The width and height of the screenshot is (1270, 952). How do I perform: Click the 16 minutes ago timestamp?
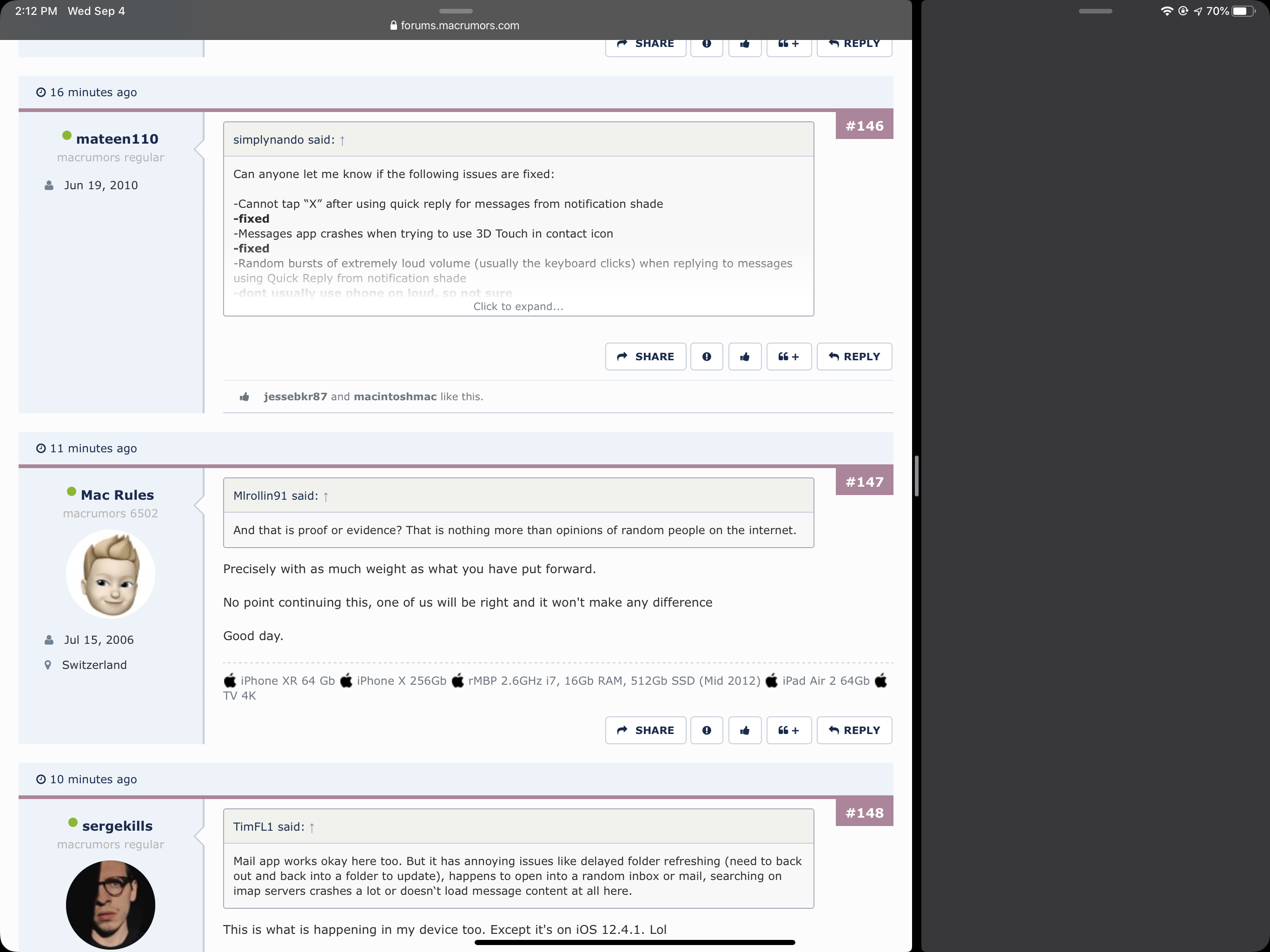coord(93,93)
